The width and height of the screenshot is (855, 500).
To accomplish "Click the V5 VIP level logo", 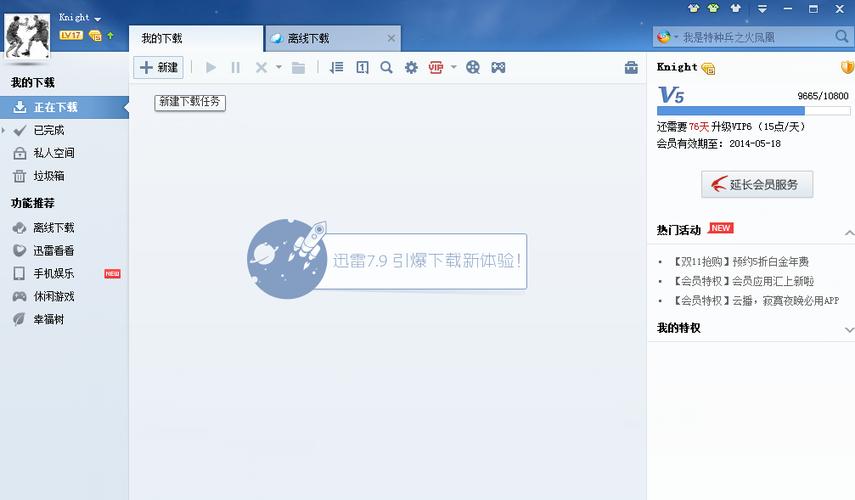I will (x=671, y=95).
